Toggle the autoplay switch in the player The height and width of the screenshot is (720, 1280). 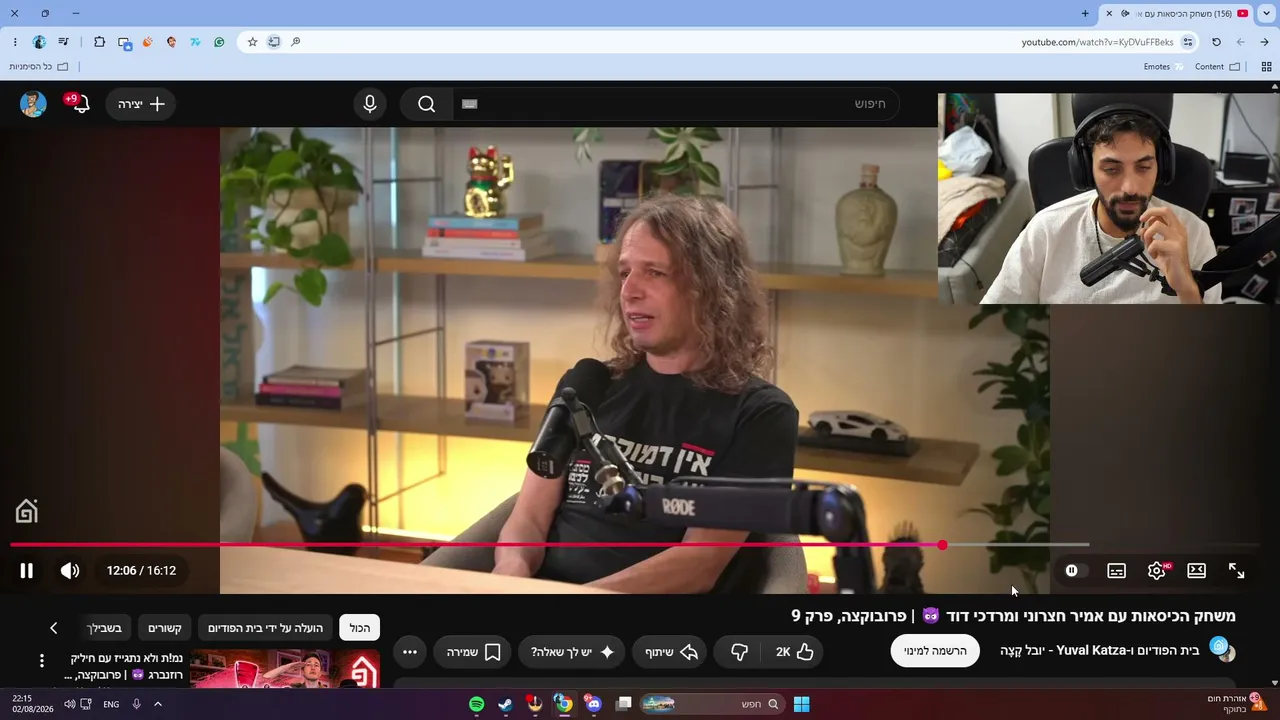(1075, 571)
